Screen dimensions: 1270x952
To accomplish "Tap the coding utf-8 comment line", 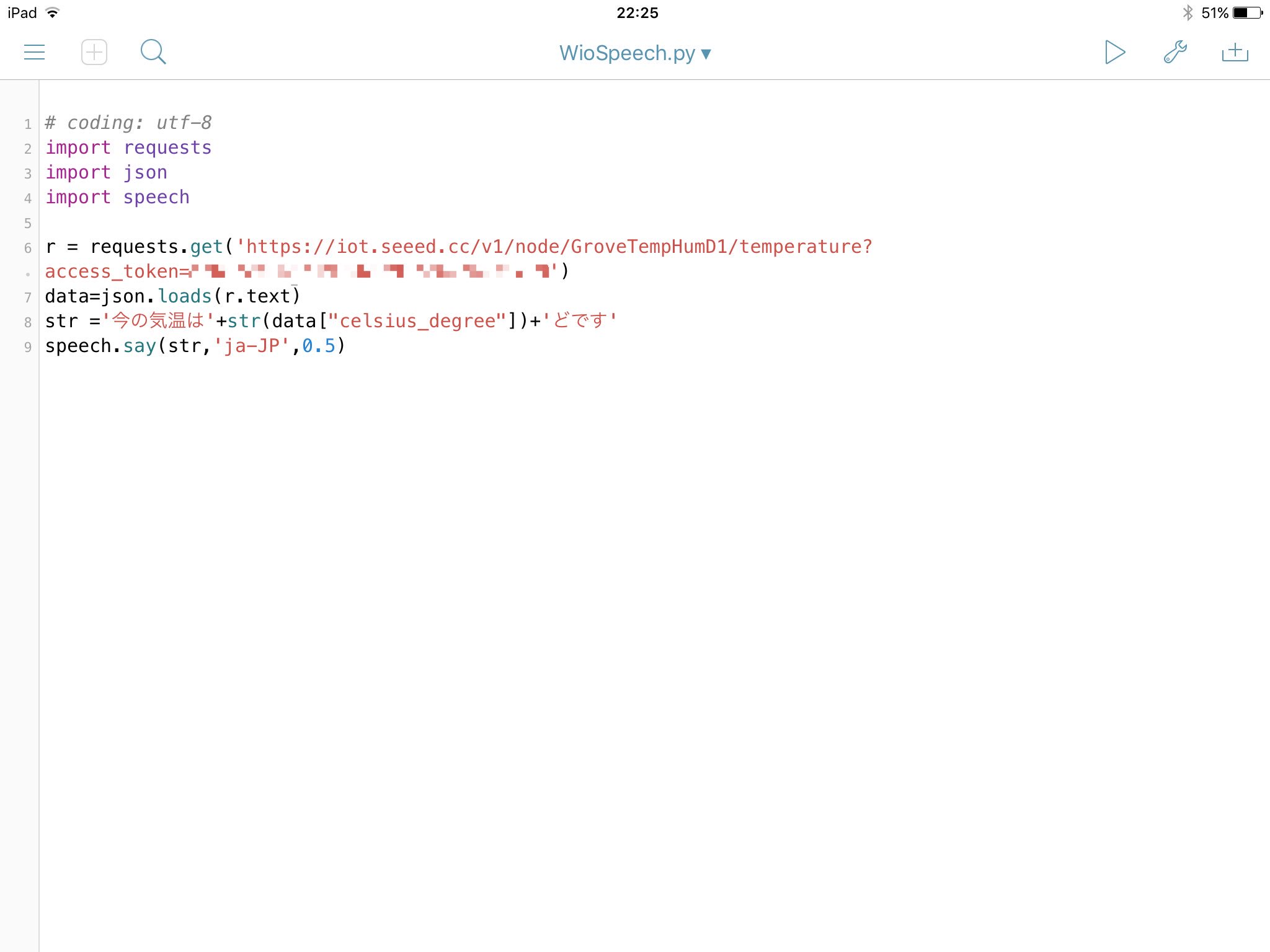I will point(127,122).
